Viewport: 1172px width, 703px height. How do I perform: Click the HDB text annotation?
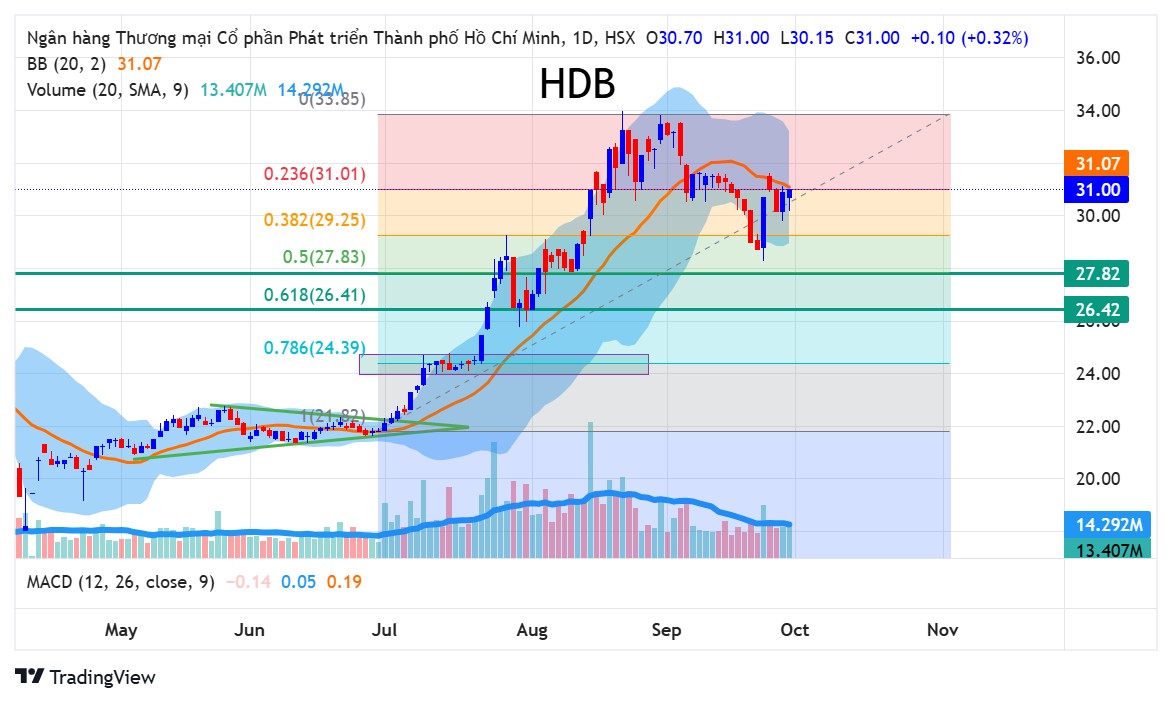pyautogui.click(x=577, y=83)
